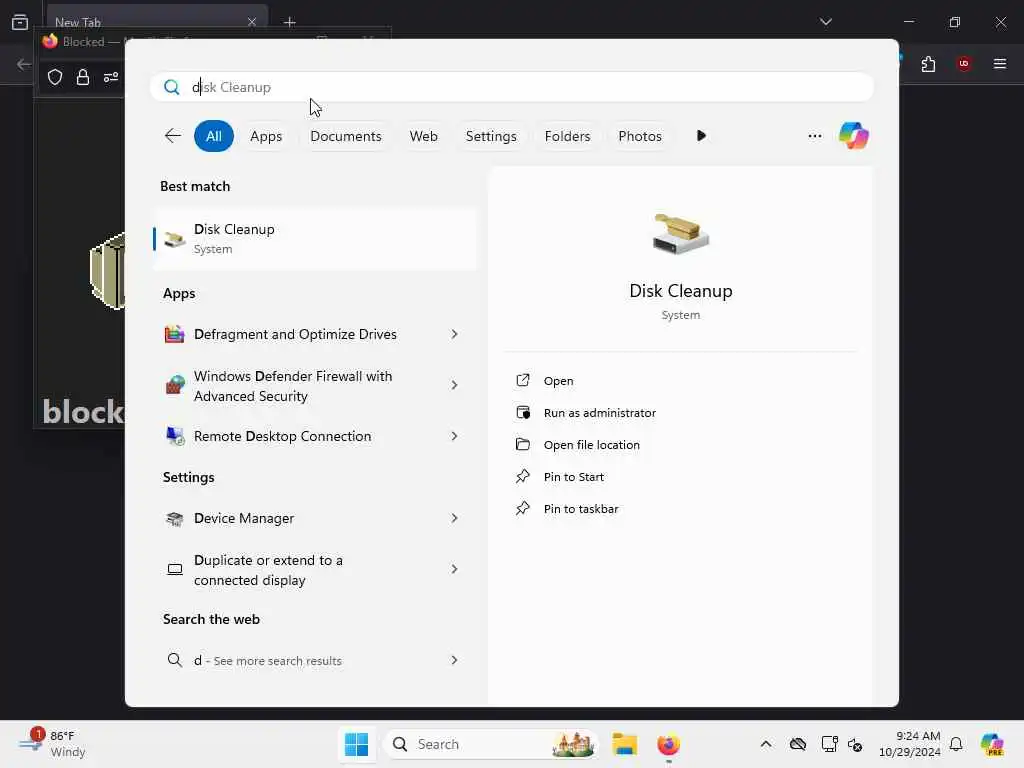The image size is (1024, 768).
Task: Open Firefox extensions puzzle icon
Action: (x=928, y=63)
